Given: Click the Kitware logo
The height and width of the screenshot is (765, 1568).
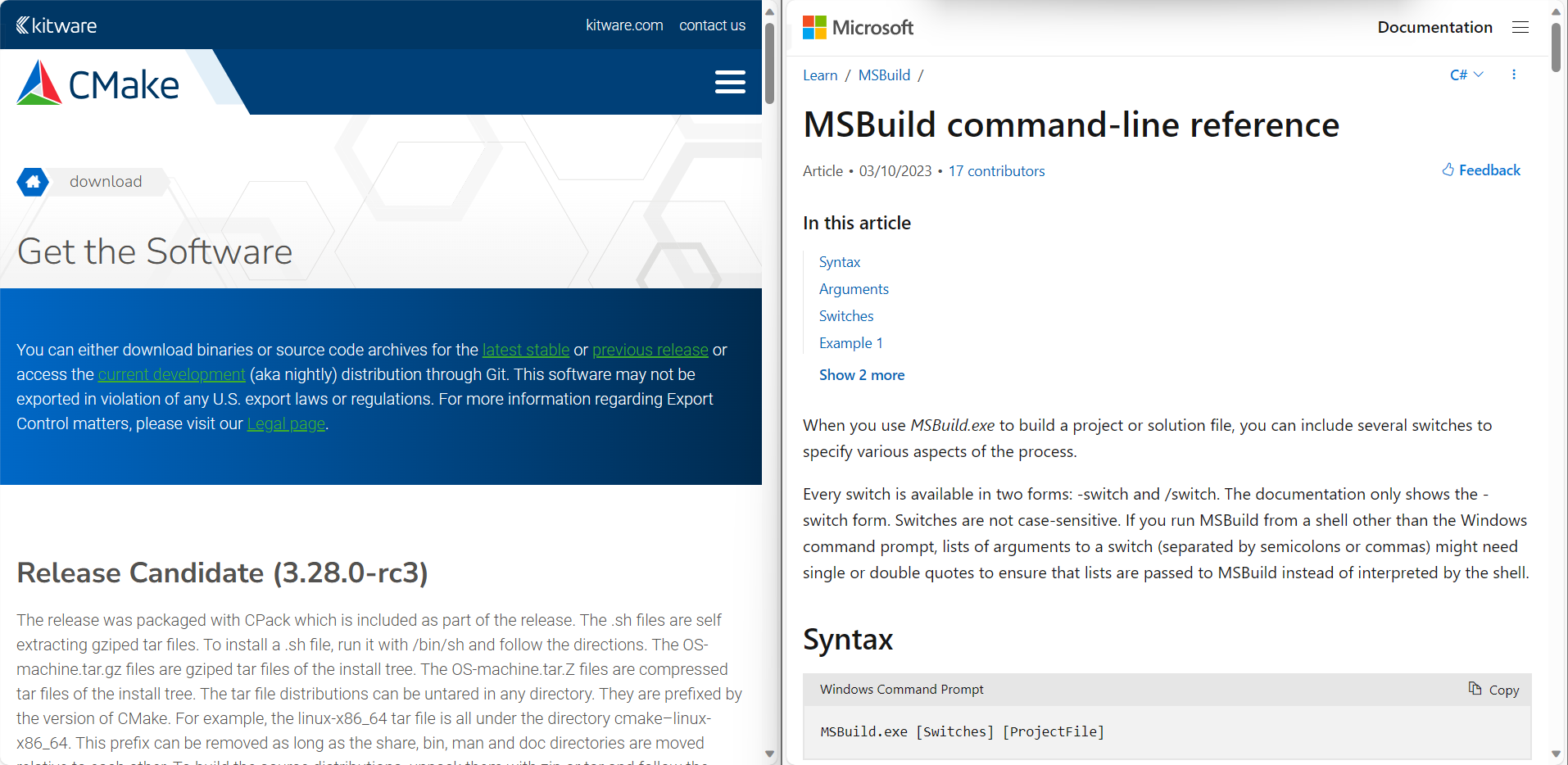Looking at the screenshot, I should tap(57, 25).
